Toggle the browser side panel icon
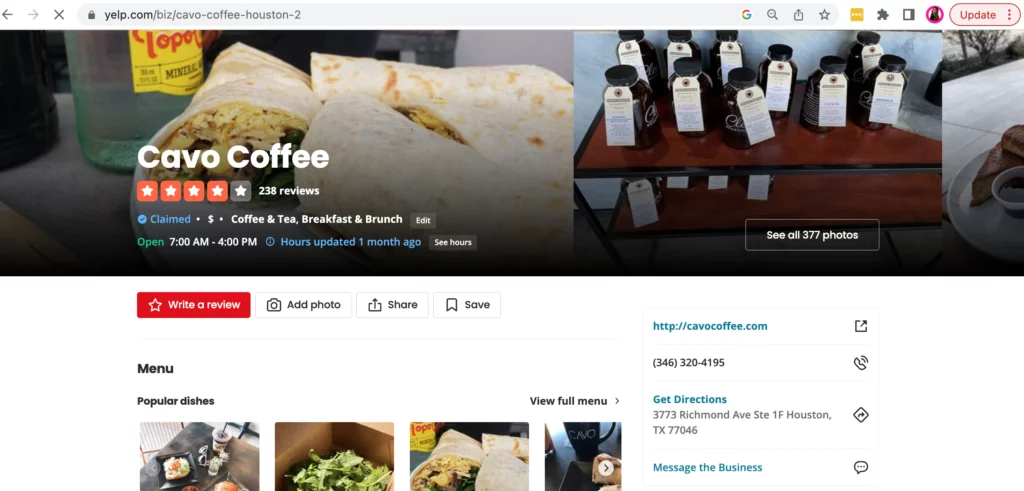Image resolution: width=1024 pixels, height=491 pixels. (x=908, y=14)
